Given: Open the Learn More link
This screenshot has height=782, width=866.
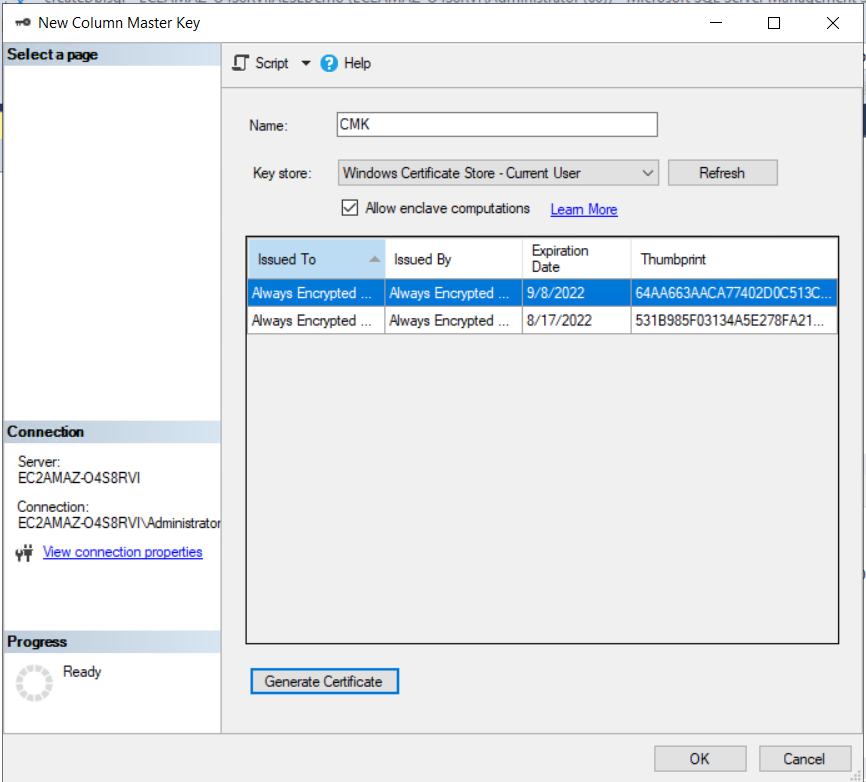Looking at the screenshot, I should pyautogui.click(x=583, y=209).
